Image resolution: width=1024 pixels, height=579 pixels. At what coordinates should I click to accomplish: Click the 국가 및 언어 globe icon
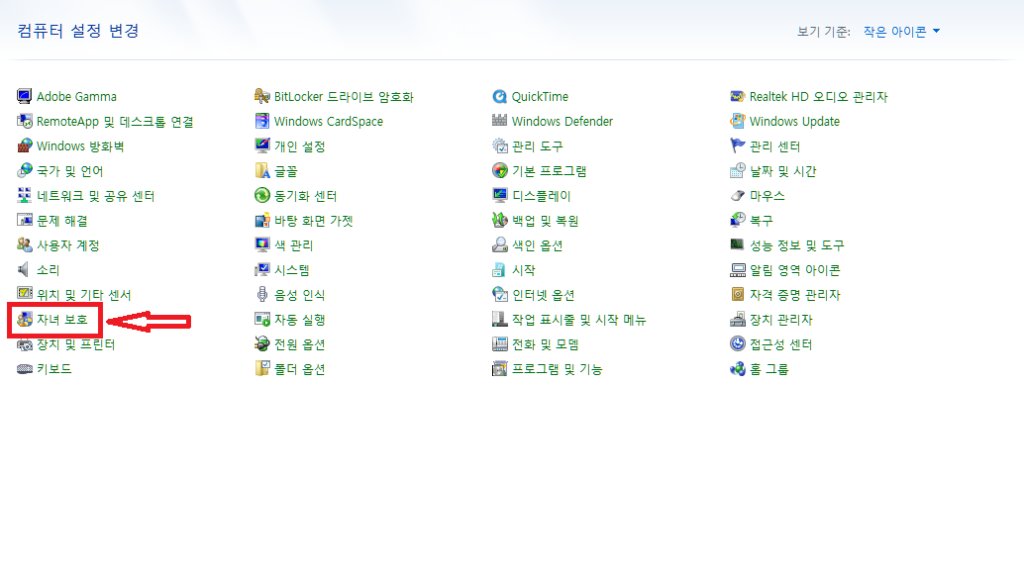point(24,171)
